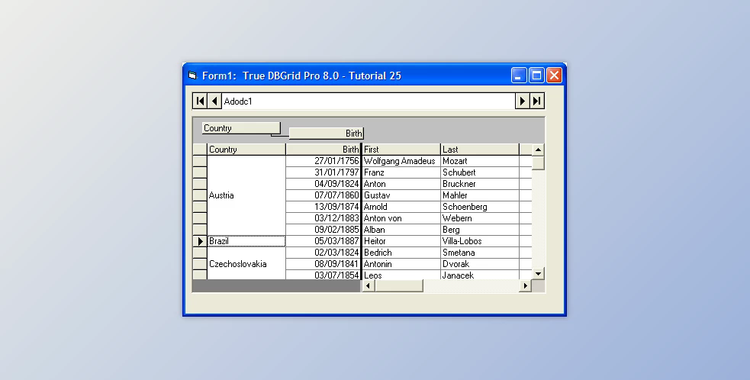Go to last record in Adodc1
This screenshot has width=750, height=380.
click(x=537, y=101)
